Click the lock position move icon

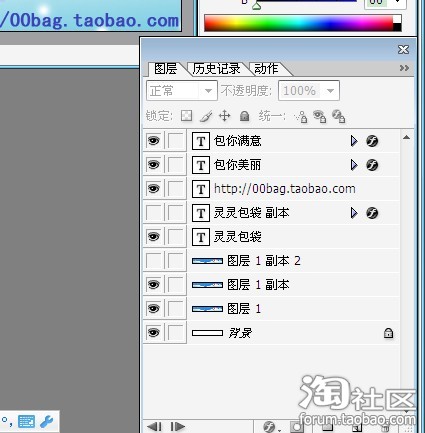(x=224, y=116)
